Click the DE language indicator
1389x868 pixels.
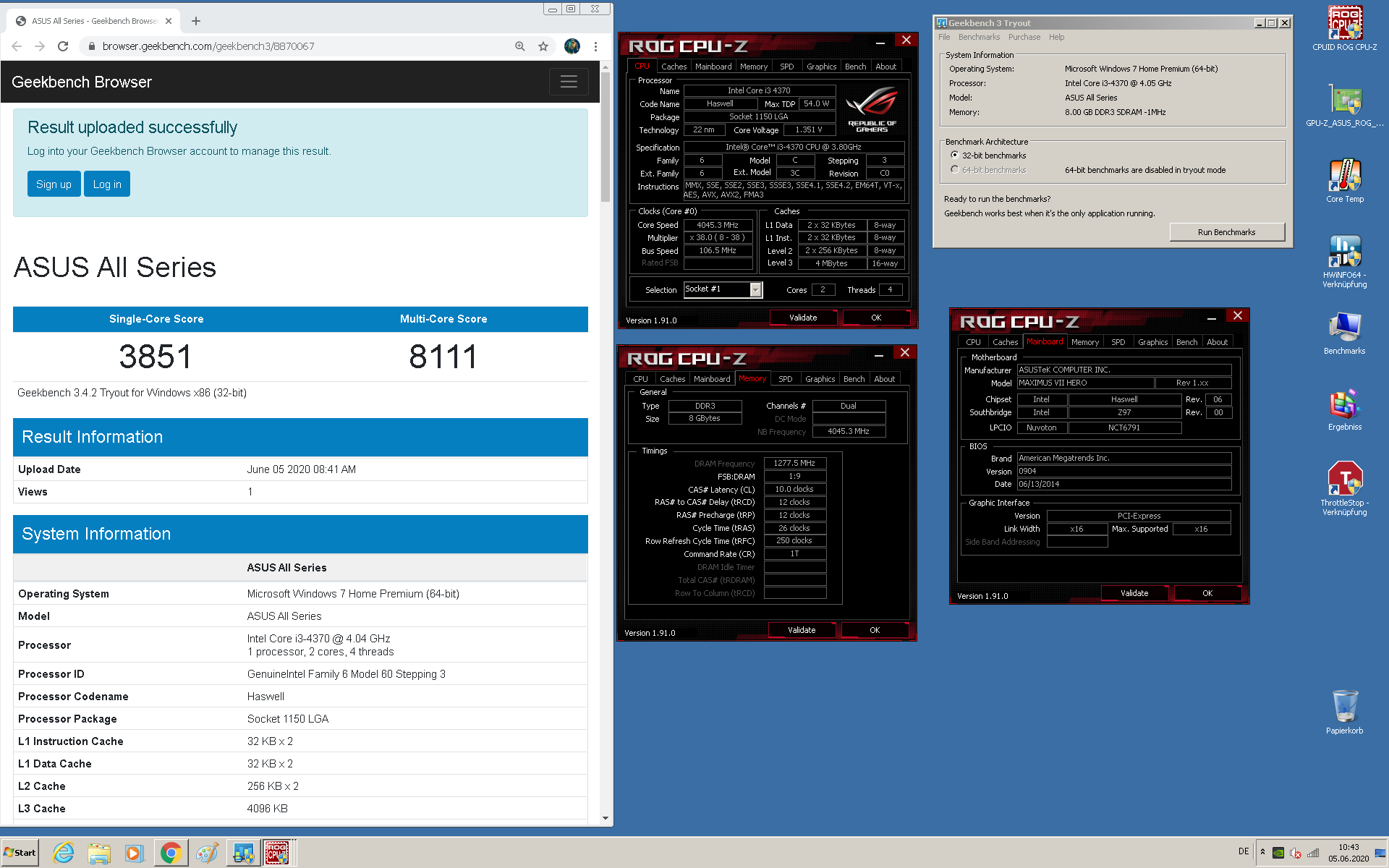point(1244,851)
